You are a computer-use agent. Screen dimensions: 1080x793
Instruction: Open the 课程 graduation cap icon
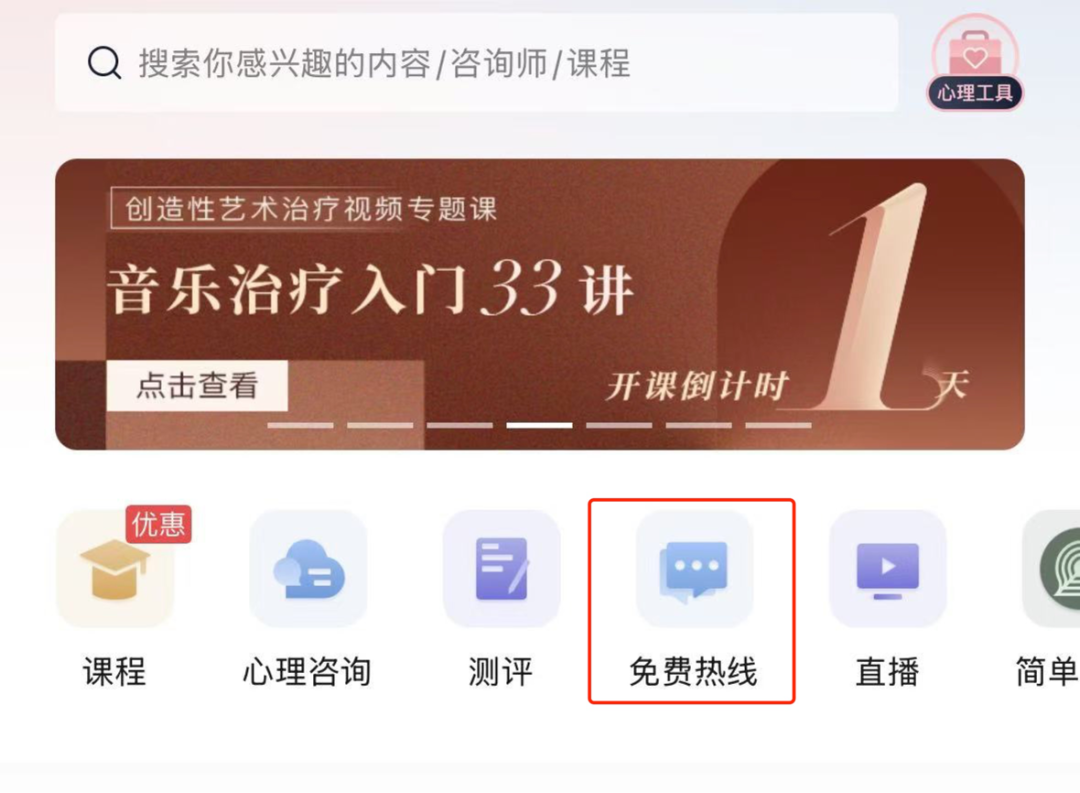[115, 569]
